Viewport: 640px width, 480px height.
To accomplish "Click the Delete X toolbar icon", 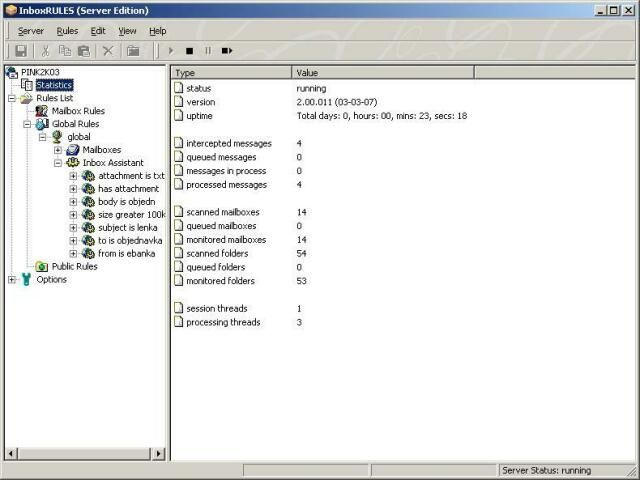I will point(108,50).
